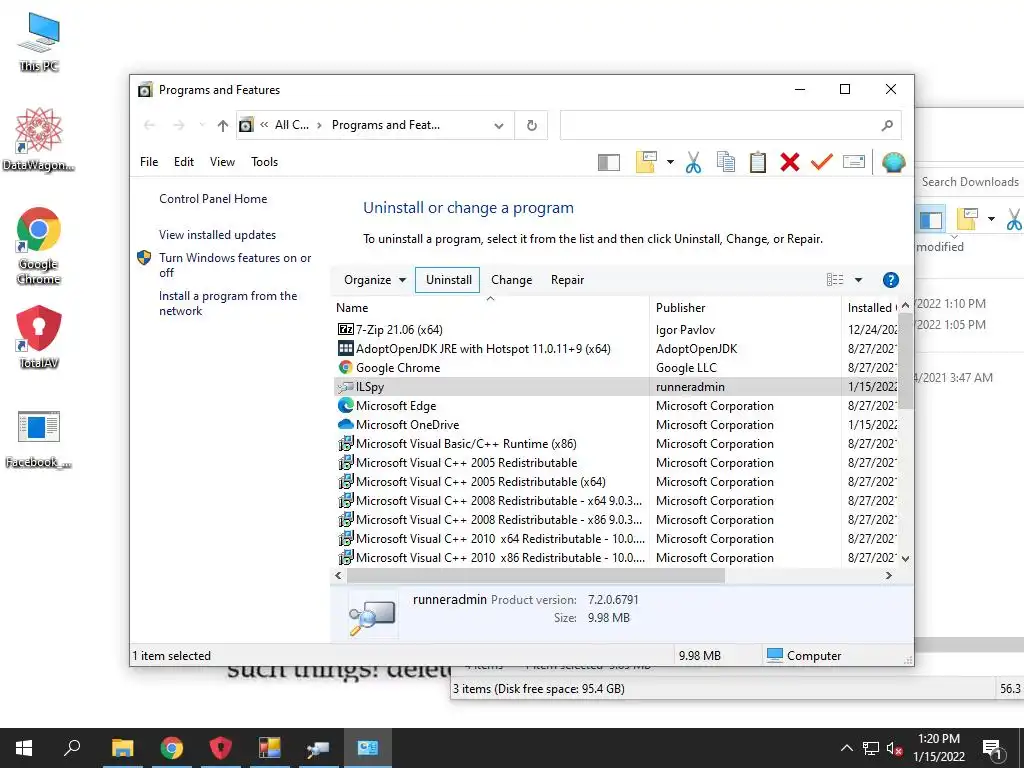Viewport: 1024px width, 768px height.
Task: Select Visual C++ 2010 x86 Redistributable row
Action: 615,558
